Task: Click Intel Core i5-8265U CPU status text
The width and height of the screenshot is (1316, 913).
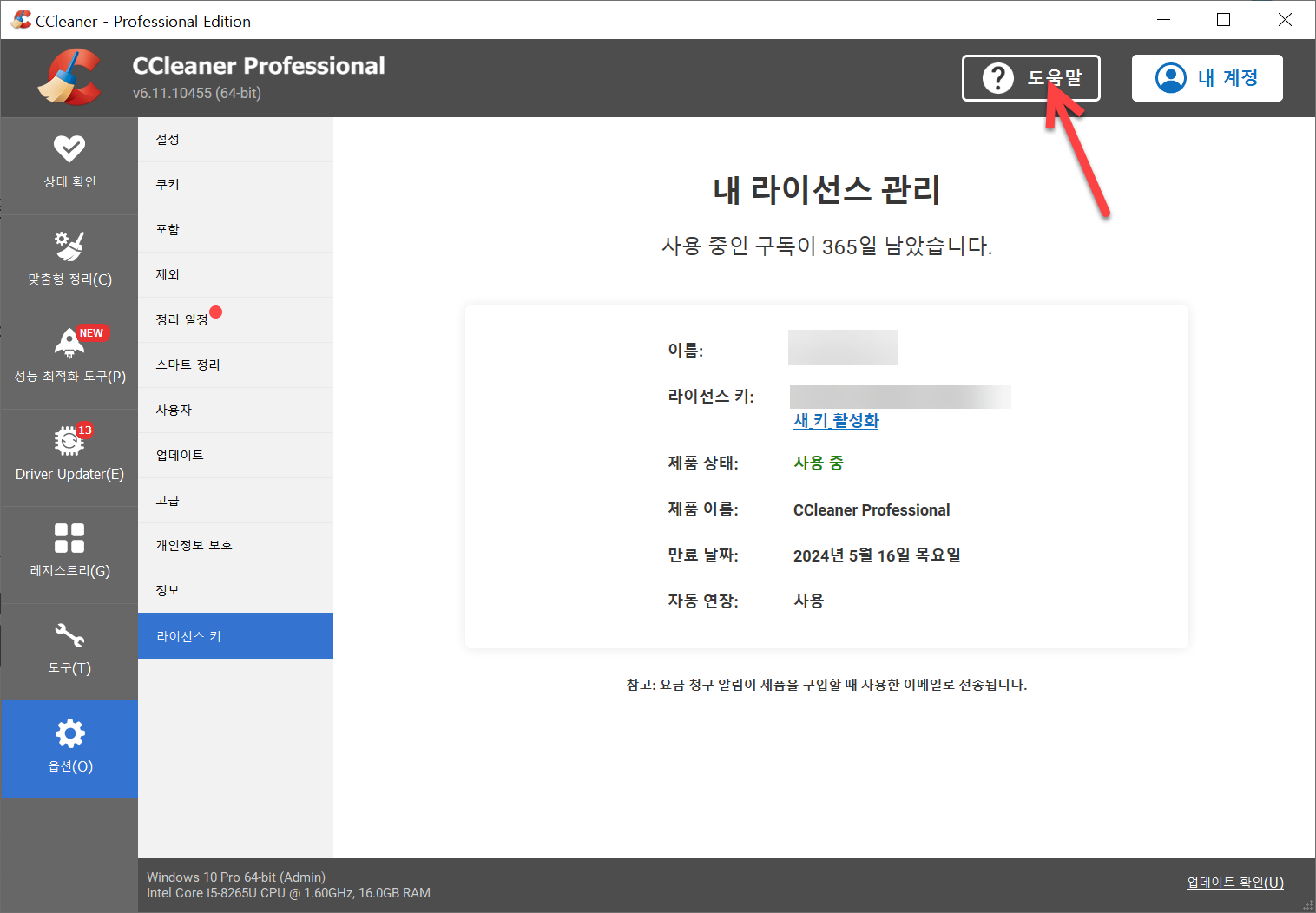Action: click(288, 893)
